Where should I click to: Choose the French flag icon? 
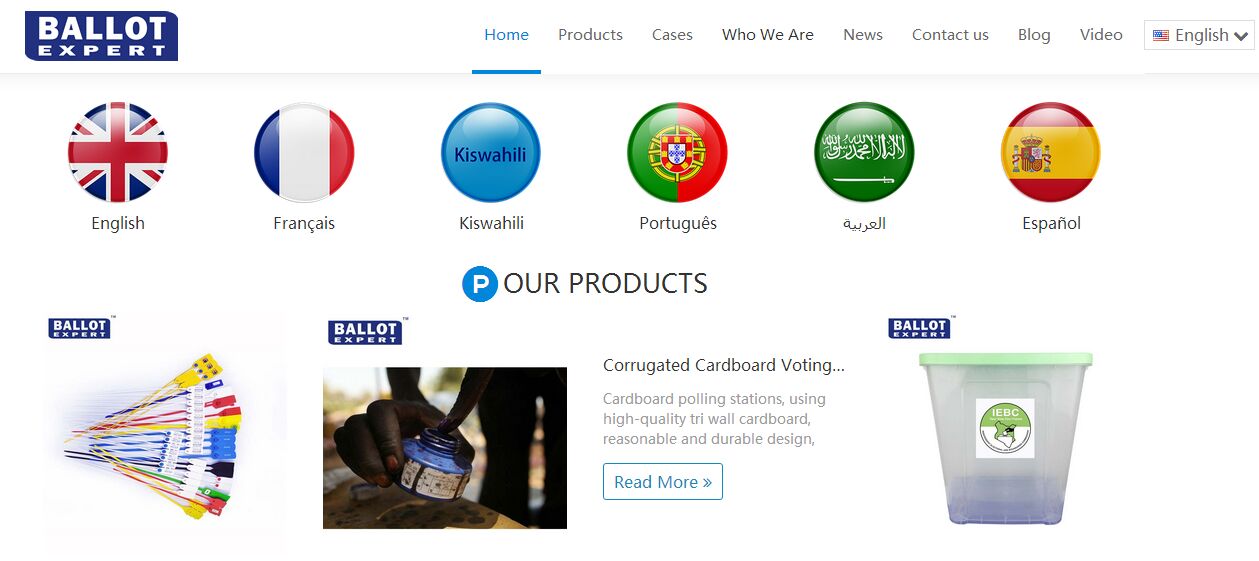click(304, 153)
